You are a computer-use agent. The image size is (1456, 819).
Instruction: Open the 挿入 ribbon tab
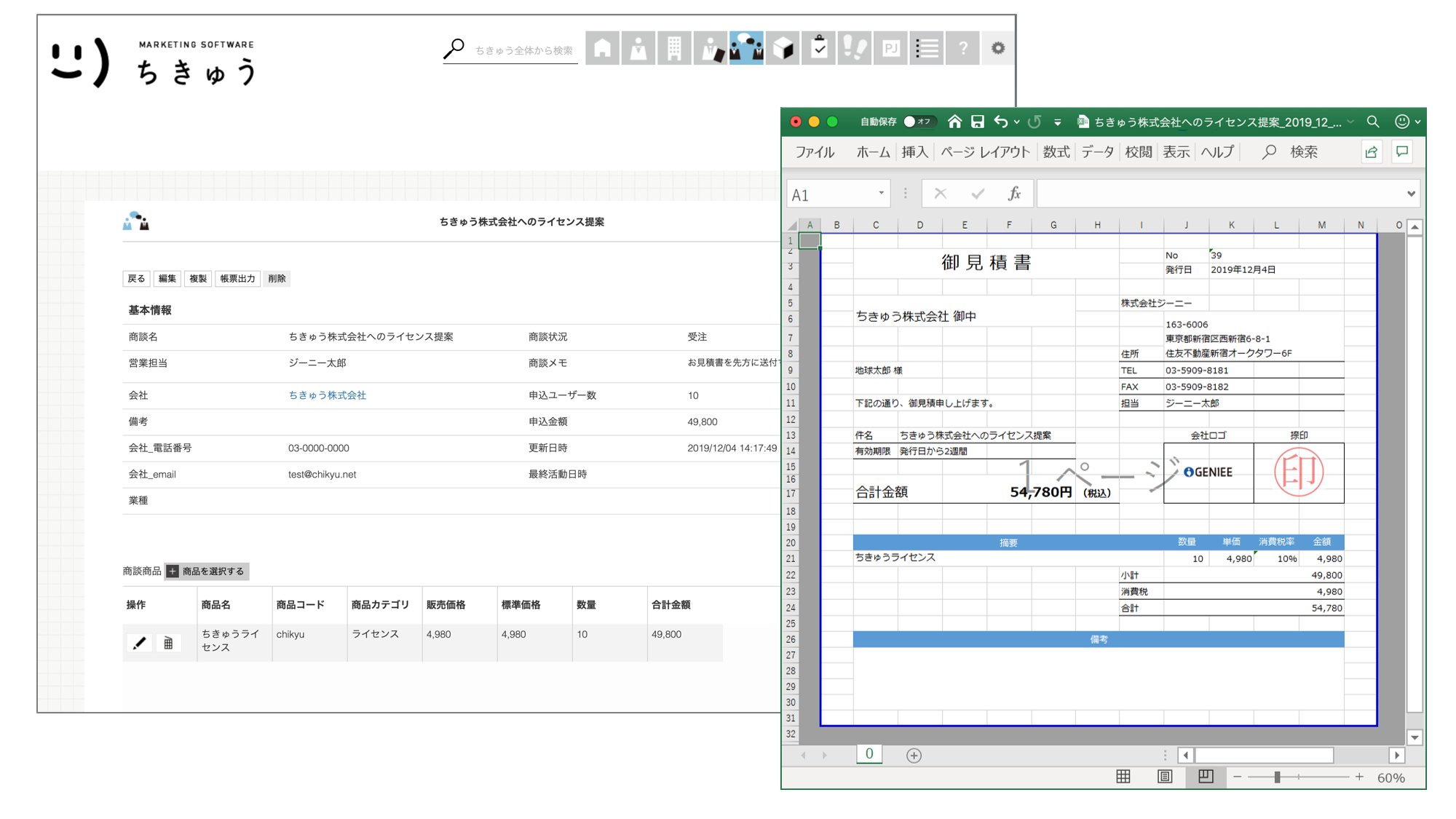pyautogui.click(x=914, y=152)
